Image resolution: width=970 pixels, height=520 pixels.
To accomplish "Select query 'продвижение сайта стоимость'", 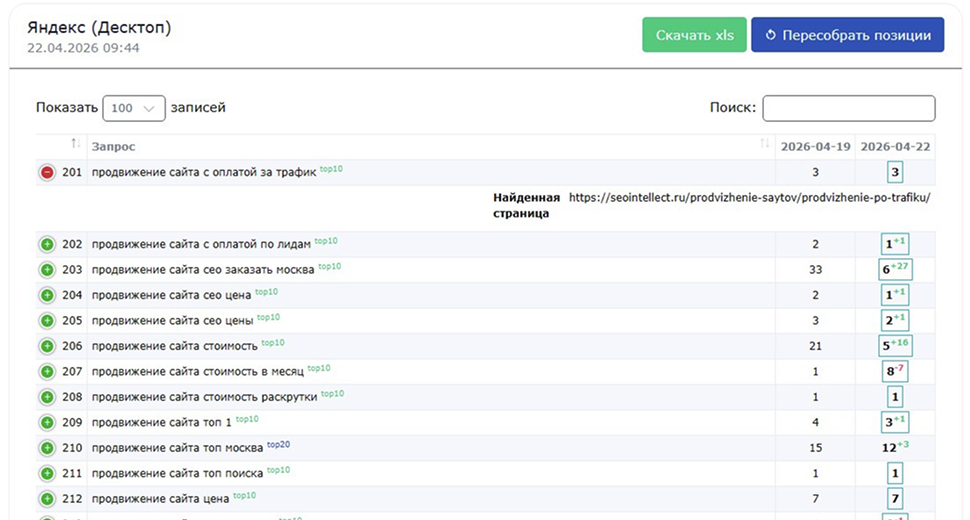I will [x=174, y=346].
